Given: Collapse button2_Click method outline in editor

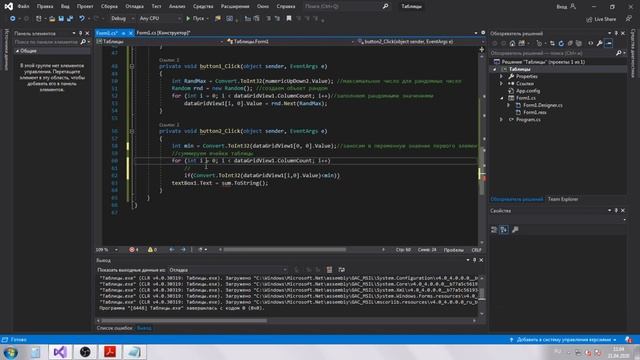Looking at the screenshot, I should click(x=132, y=131).
